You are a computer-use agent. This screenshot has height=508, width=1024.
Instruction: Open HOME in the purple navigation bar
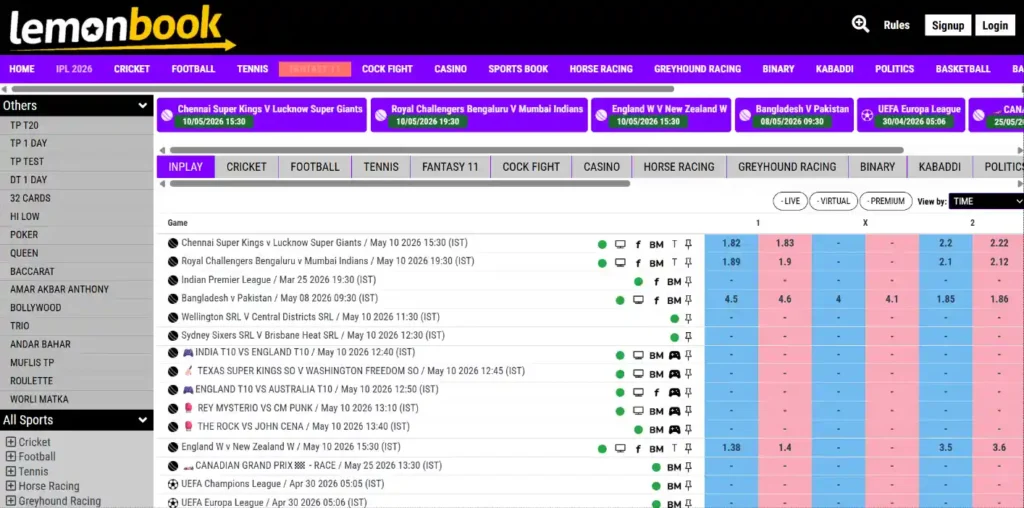(22, 69)
